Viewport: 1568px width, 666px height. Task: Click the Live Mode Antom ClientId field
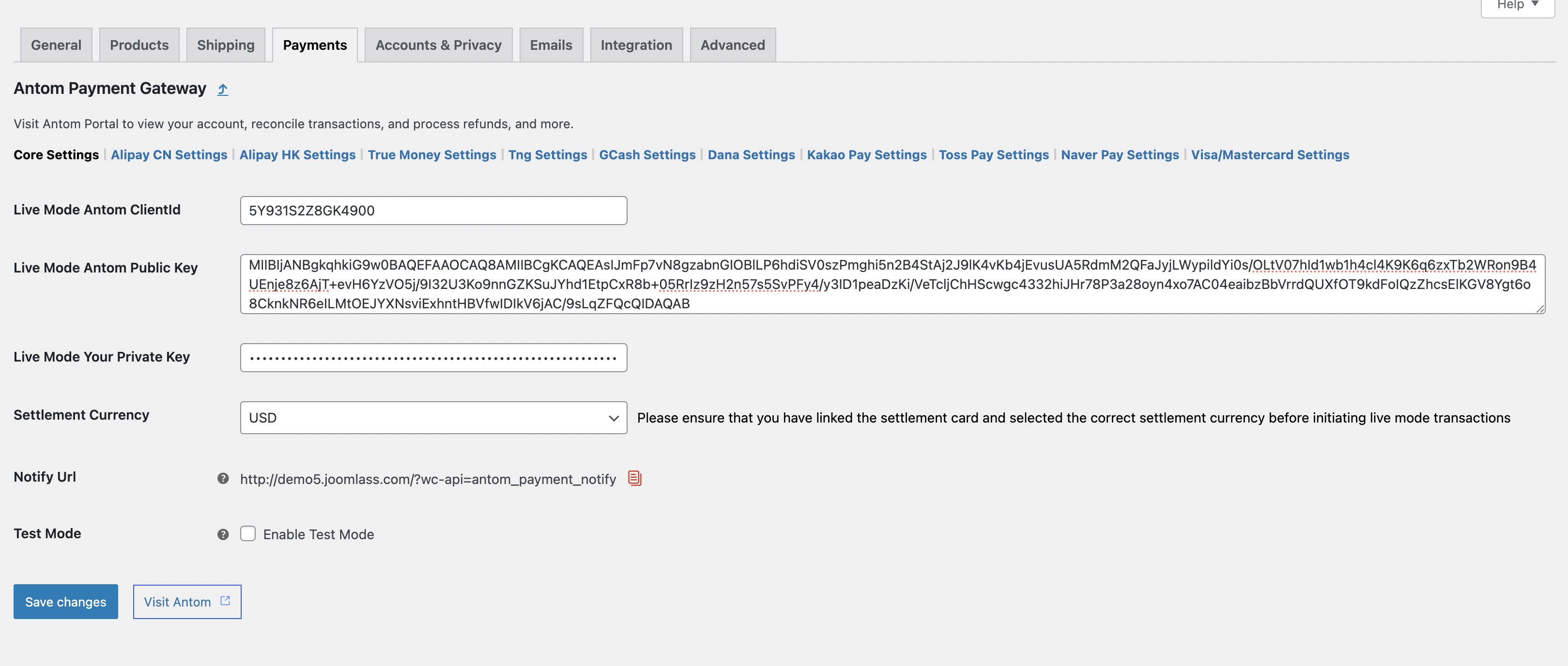pyautogui.click(x=433, y=211)
